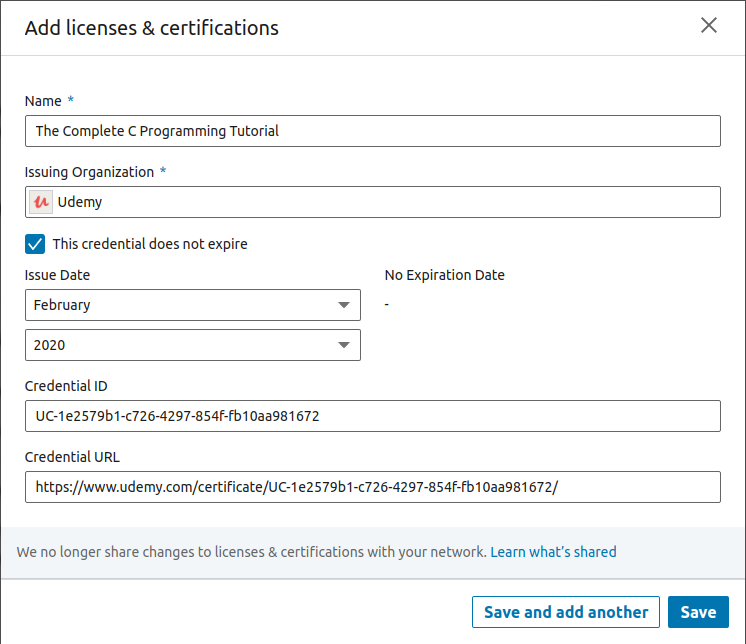Close the Add licenses & certifications dialog

click(708, 25)
